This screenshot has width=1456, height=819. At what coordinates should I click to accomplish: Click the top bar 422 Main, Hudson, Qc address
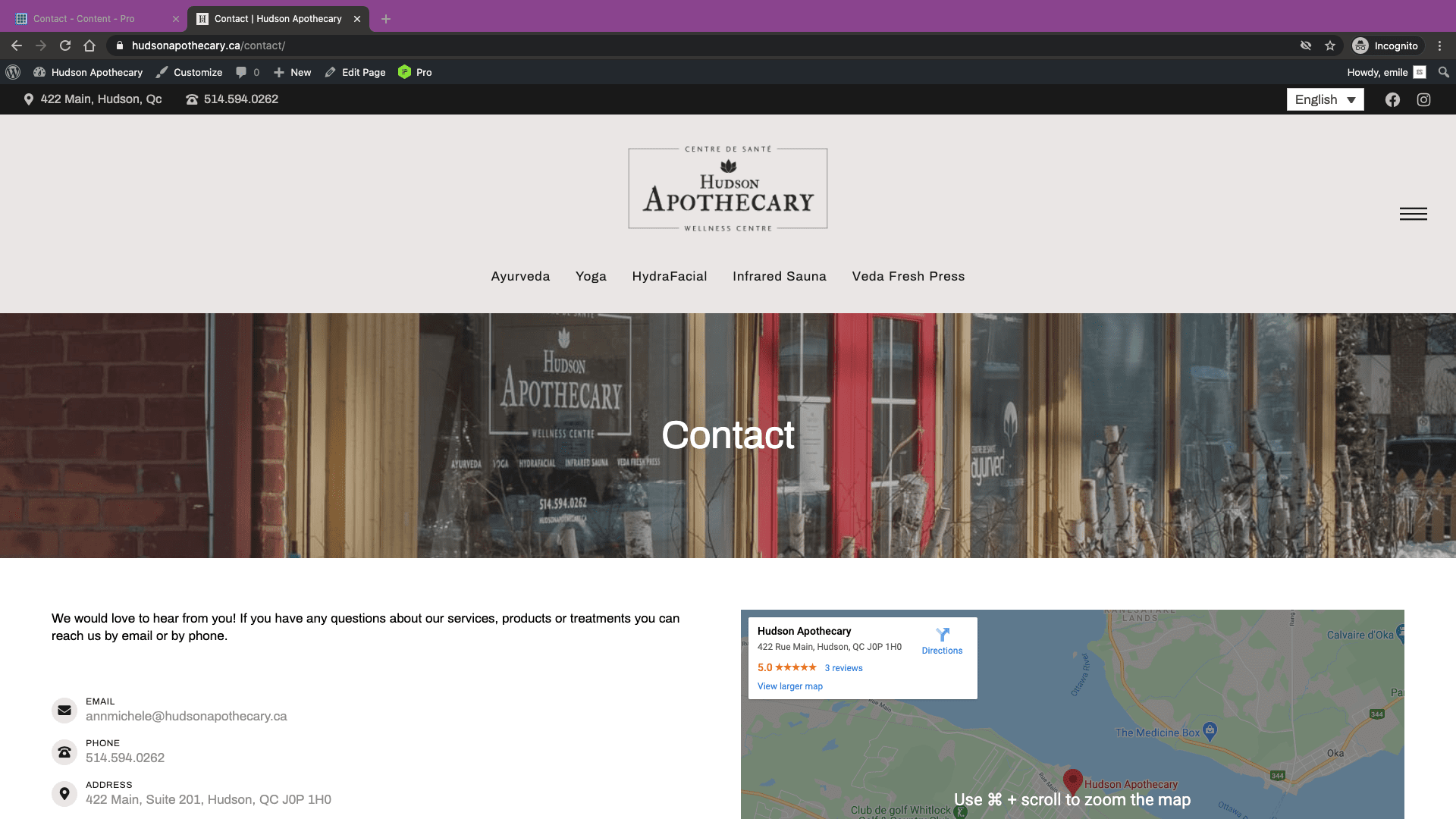point(93,99)
